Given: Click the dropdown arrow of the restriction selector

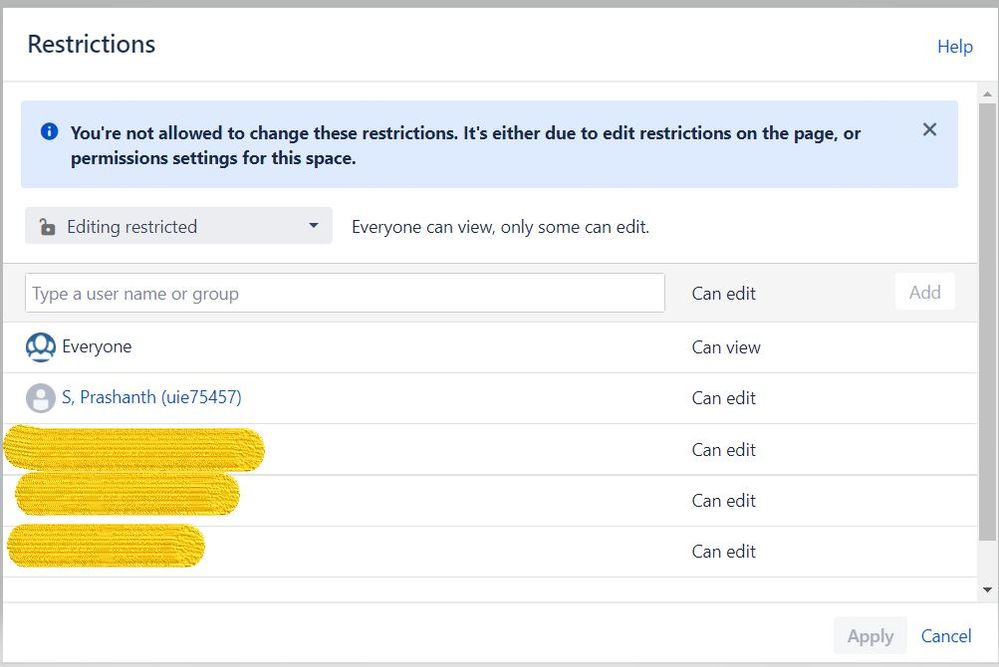Looking at the screenshot, I should [313, 226].
